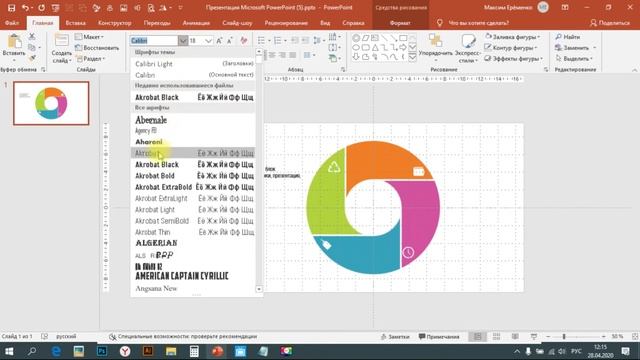The width and height of the screenshot is (640, 360).
Task: Expand the Выделить select dropdown
Action: click(x=574, y=59)
